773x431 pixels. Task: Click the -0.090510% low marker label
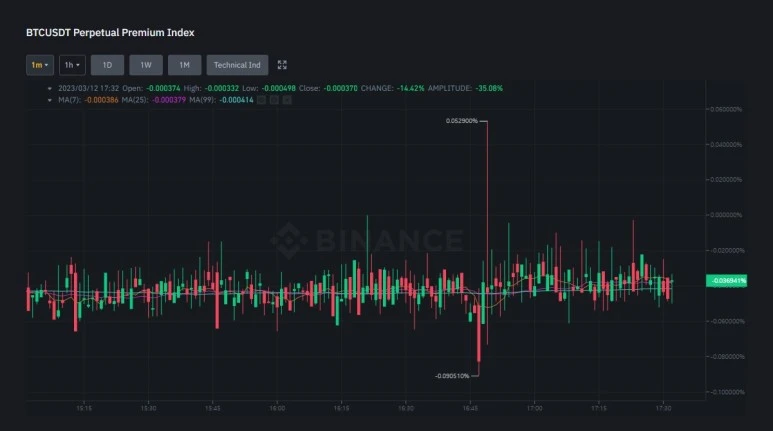pyautogui.click(x=452, y=376)
